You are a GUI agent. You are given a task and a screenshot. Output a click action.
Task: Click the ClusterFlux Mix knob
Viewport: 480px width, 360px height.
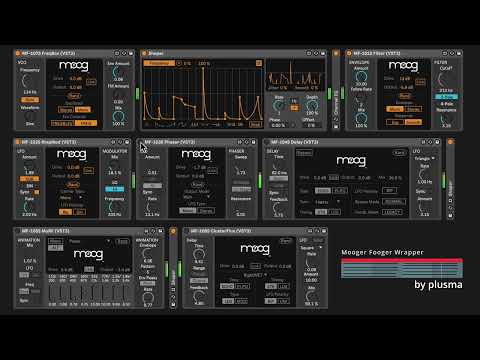click(x=311, y=296)
